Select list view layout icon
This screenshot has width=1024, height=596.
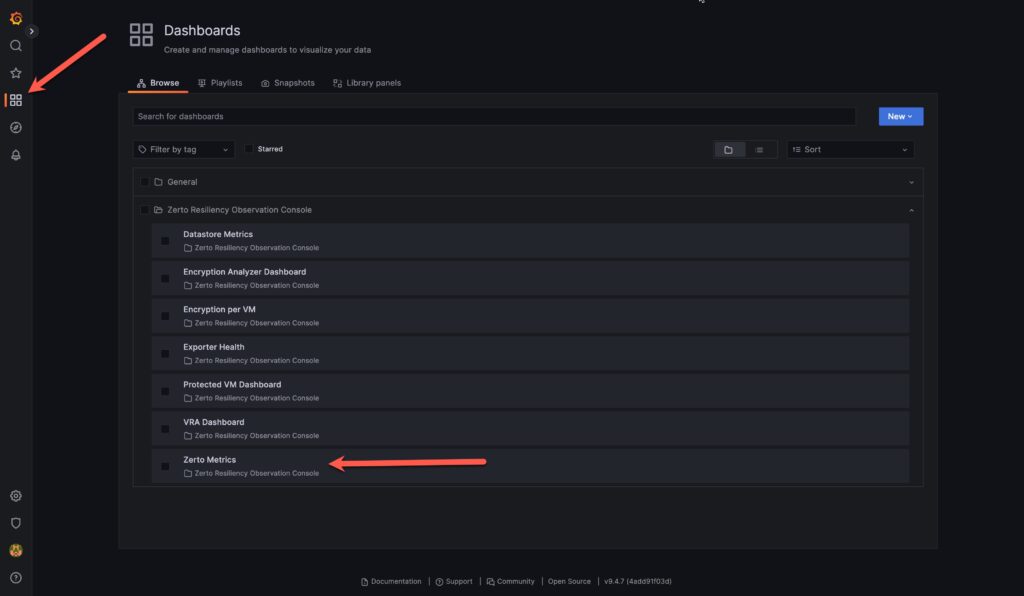pos(760,149)
